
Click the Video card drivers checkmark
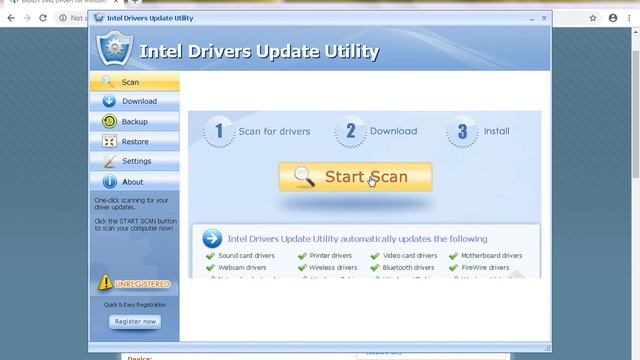tap(375, 256)
